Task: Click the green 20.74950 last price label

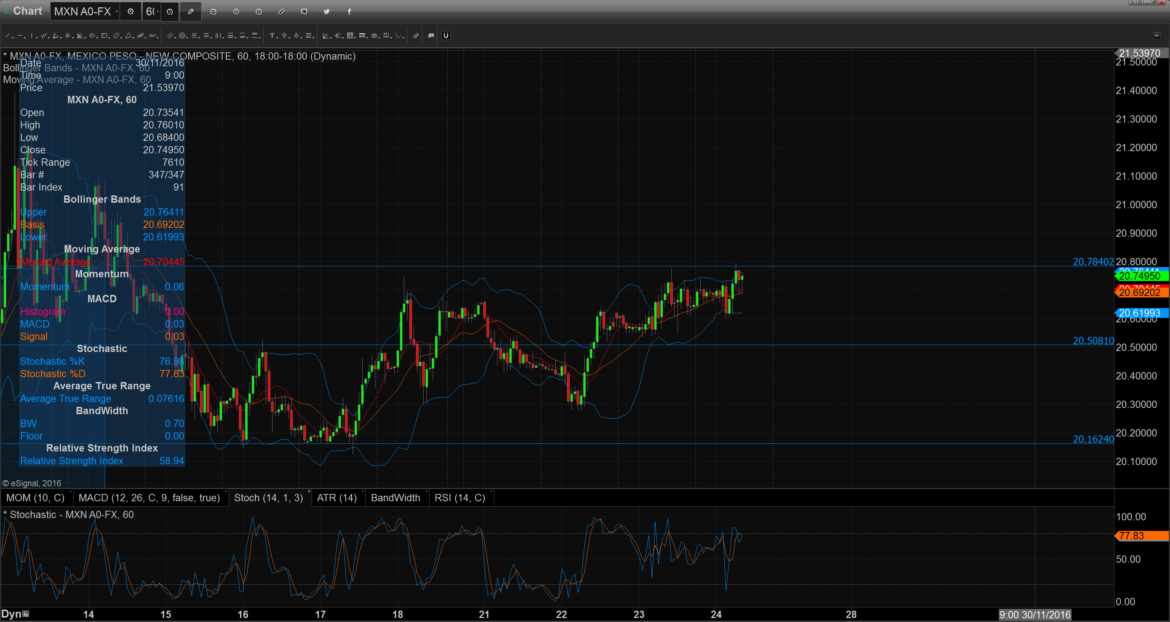Action: coord(1142,277)
